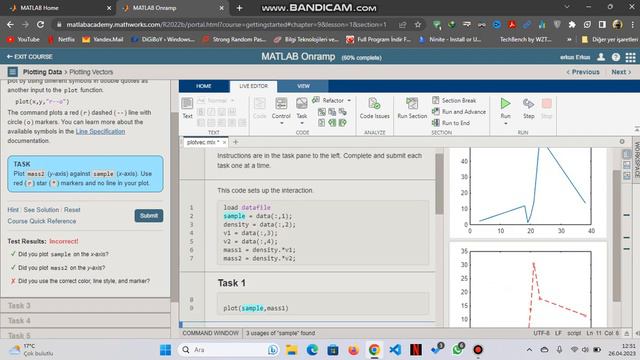Switch to the LIVE EDITOR tab
The height and width of the screenshot is (360, 640).
(253, 86)
